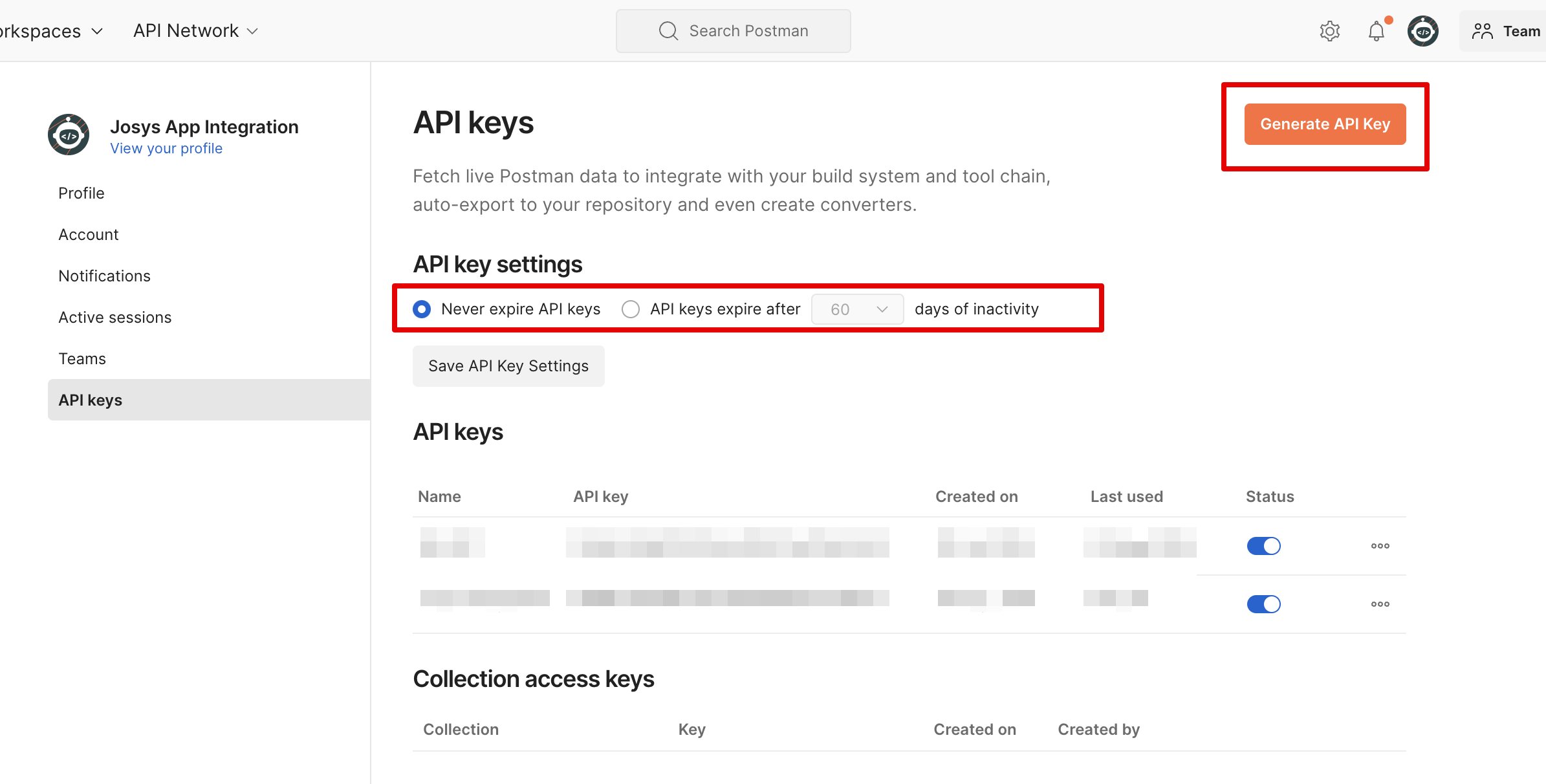This screenshot has height=784, width=1546.
Task: Go to Active sessions in sidebar
Action: point(115,318)
